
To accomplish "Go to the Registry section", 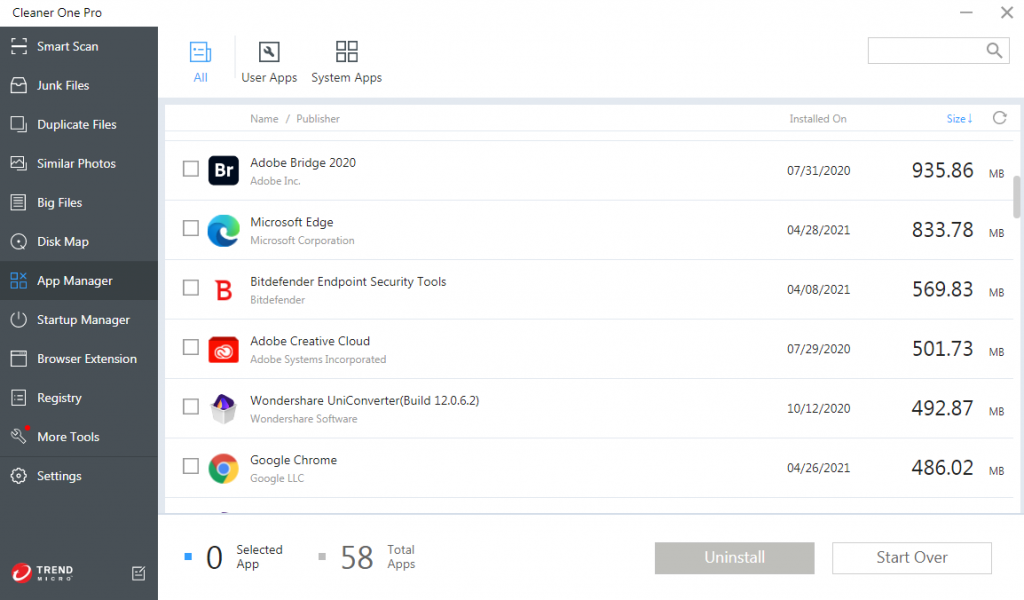I will (x=78, y=398).
